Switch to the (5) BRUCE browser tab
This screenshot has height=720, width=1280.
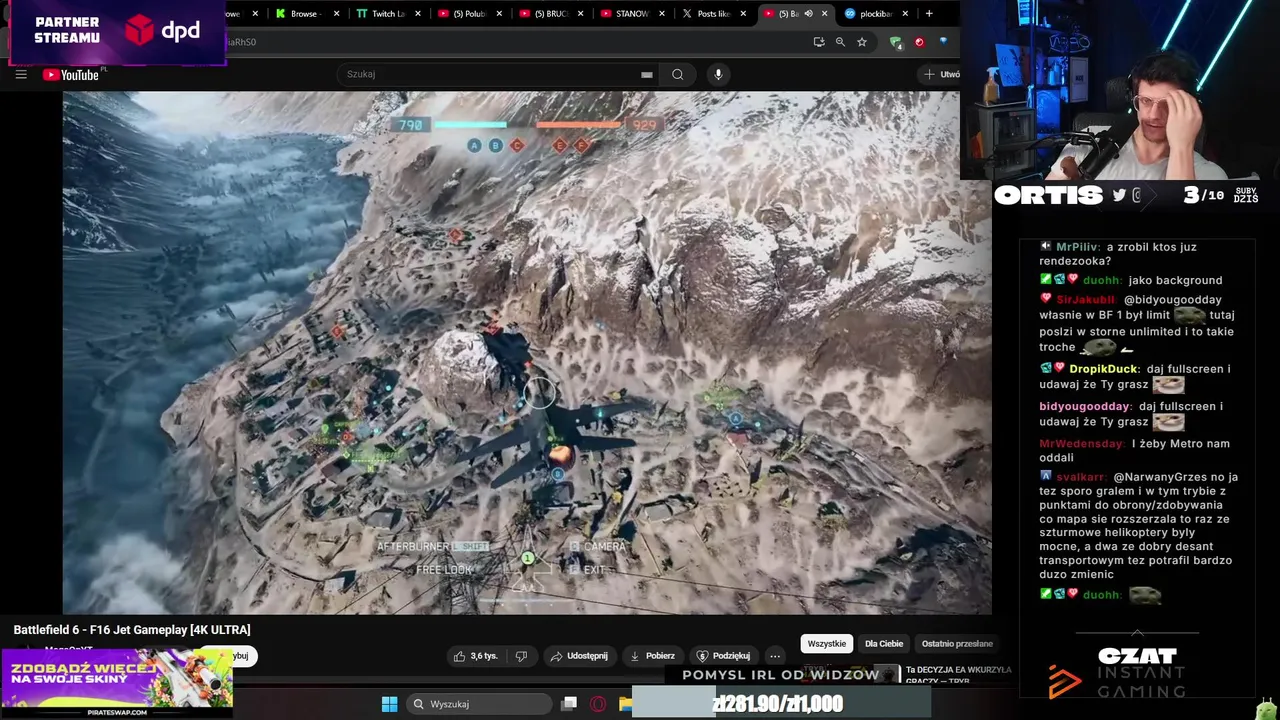click(549, 14)
